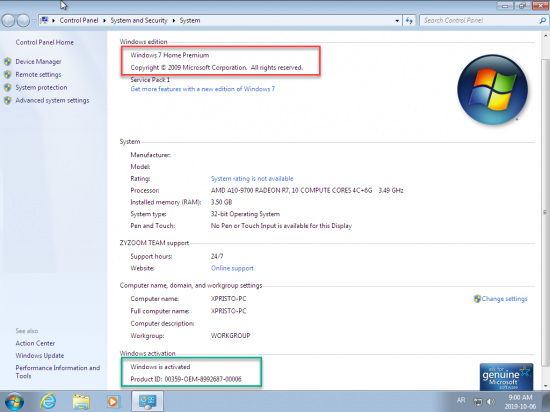This screenshot has width=550, height=412.
Task: Open Device Manager link
Action: 38,62
